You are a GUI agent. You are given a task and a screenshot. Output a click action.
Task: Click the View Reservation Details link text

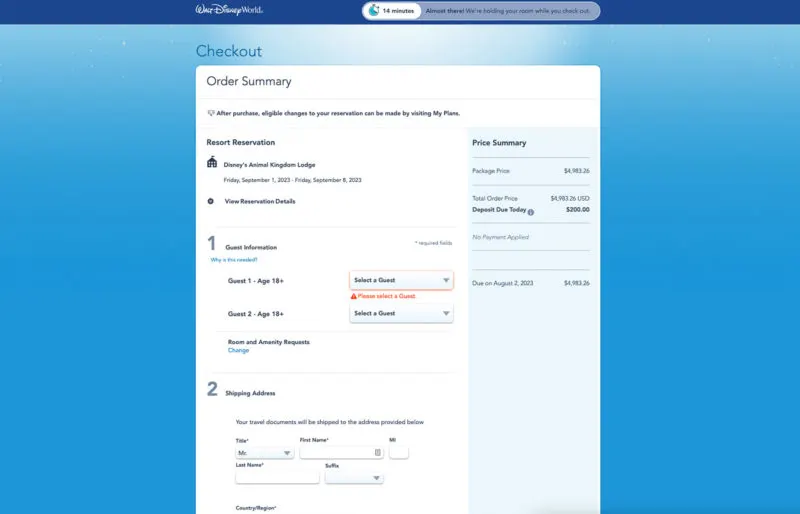click(x=260, y=201)
